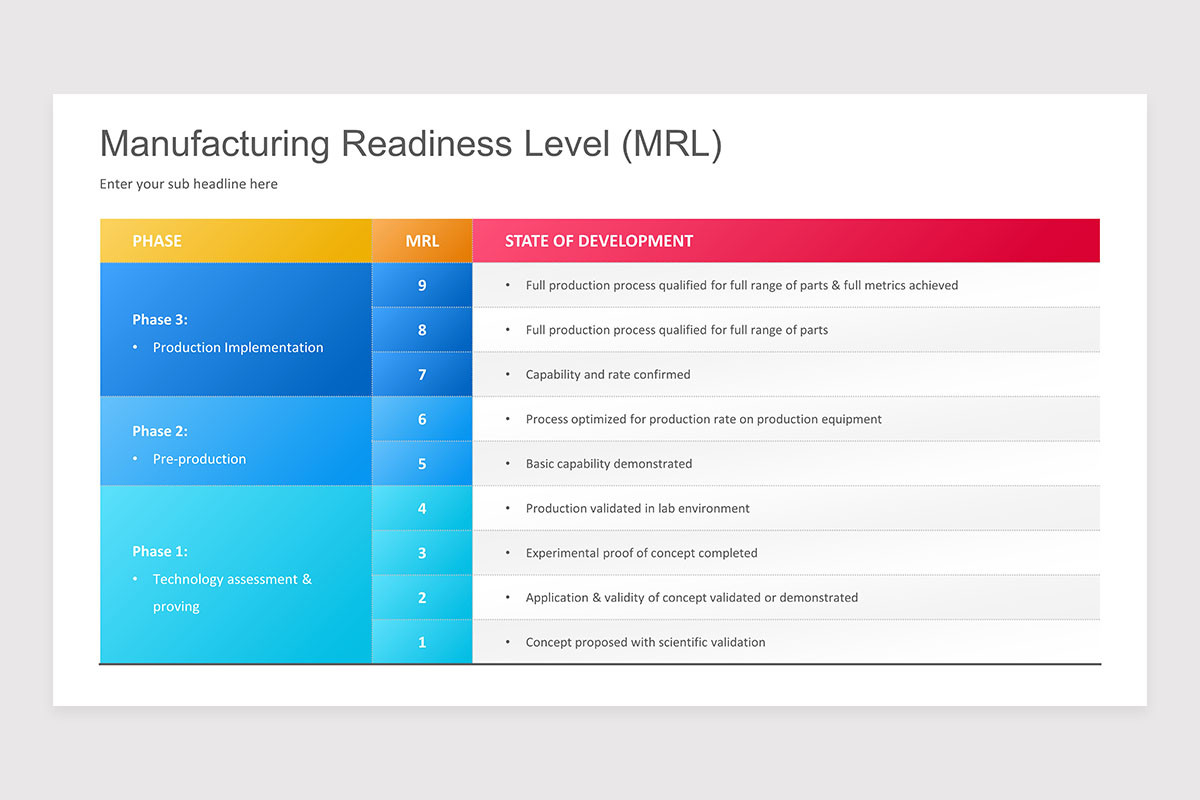The width and height of the screenshot is (1200, 800).
Task: Select MRL level 7 cell
Action: click(x=422, y=374)
